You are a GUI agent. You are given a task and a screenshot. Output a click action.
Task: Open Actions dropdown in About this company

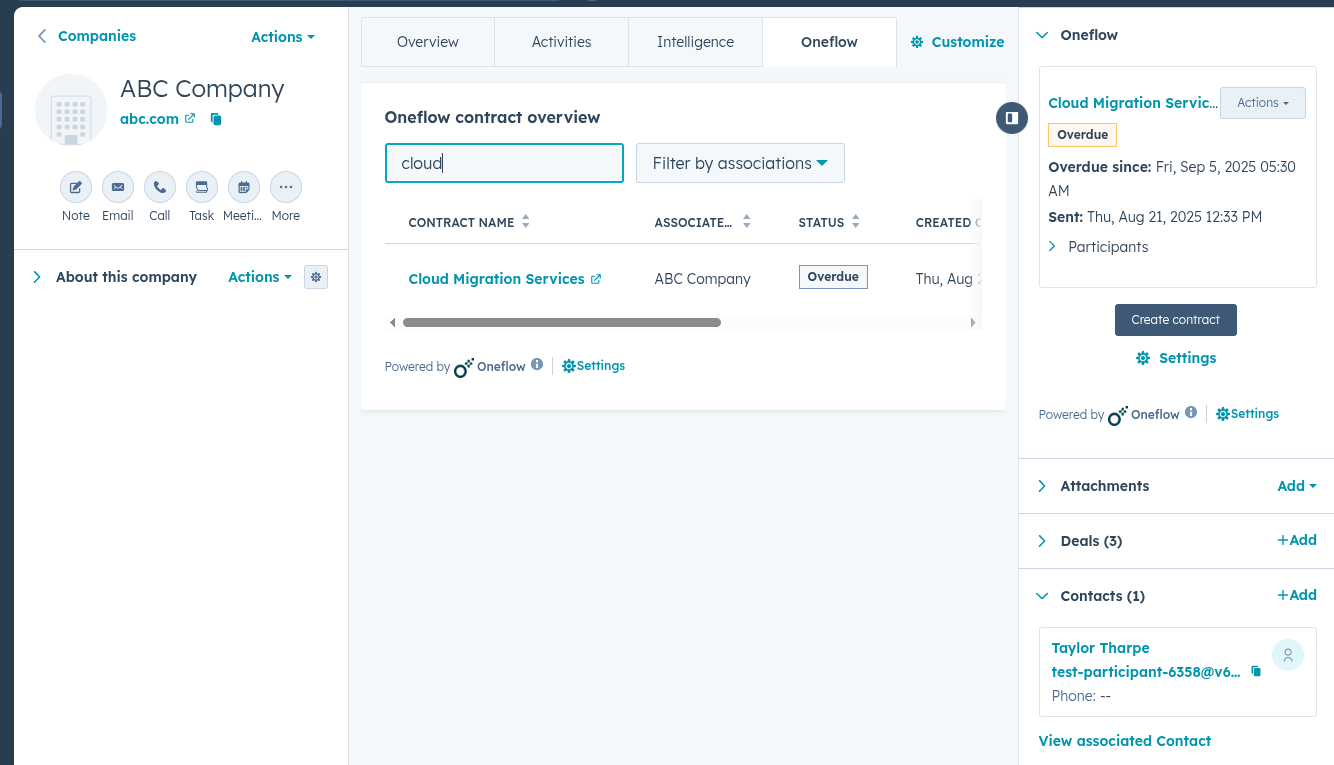[260, 277]
